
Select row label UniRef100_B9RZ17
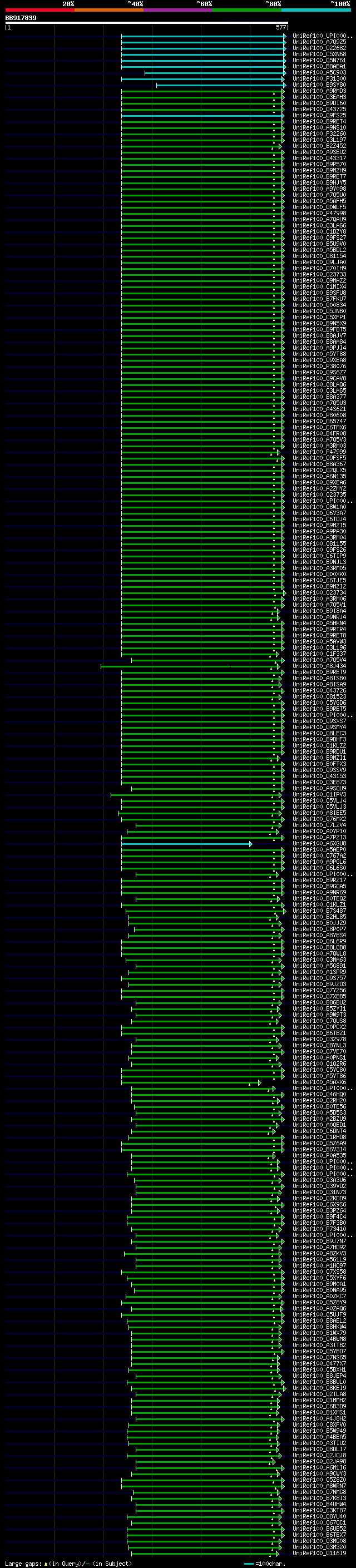click(x=319, y=880)
